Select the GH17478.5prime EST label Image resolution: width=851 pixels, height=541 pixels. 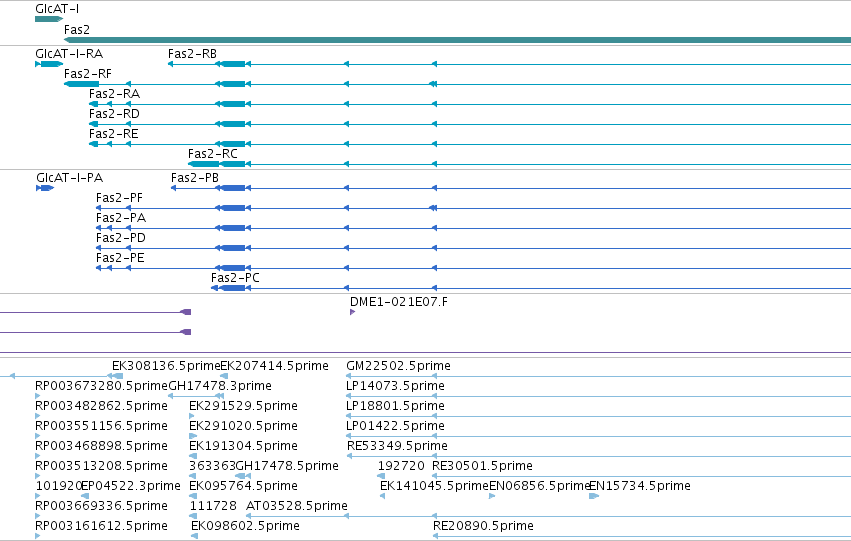tap(288, 467)
